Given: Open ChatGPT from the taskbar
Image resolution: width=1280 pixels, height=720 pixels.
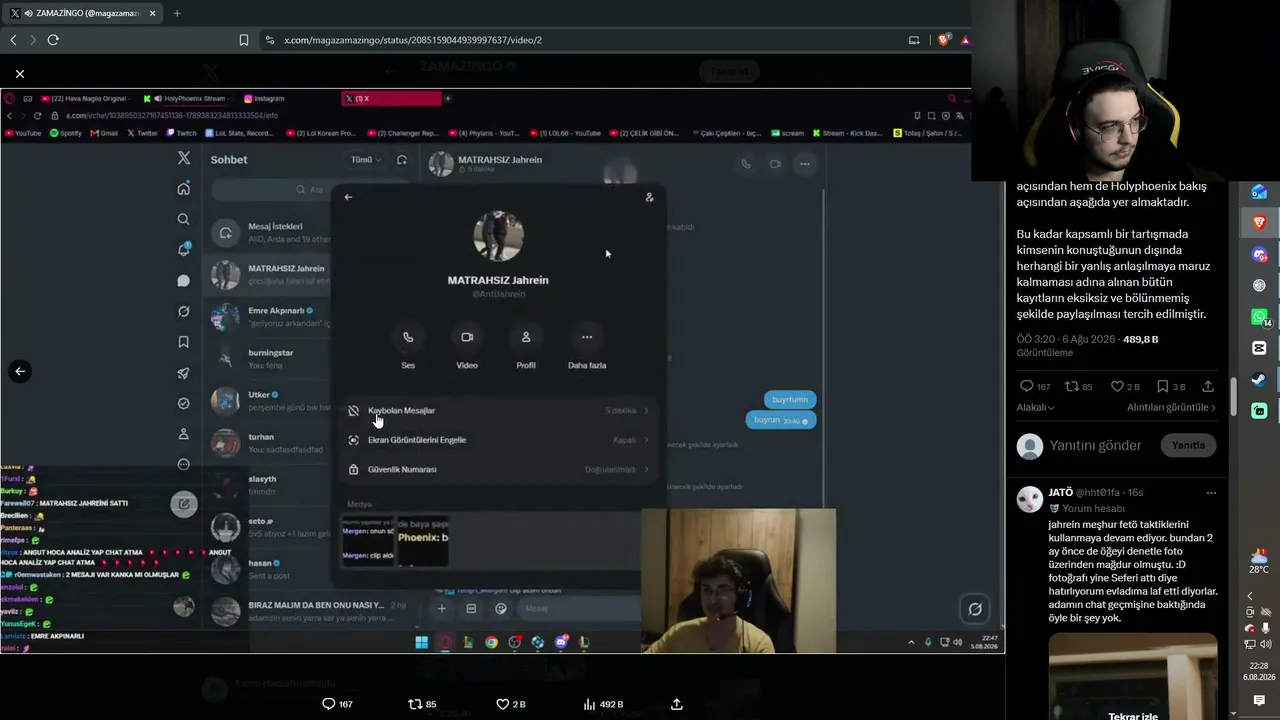Looking at the screenshot, I should pos(1259,285).
